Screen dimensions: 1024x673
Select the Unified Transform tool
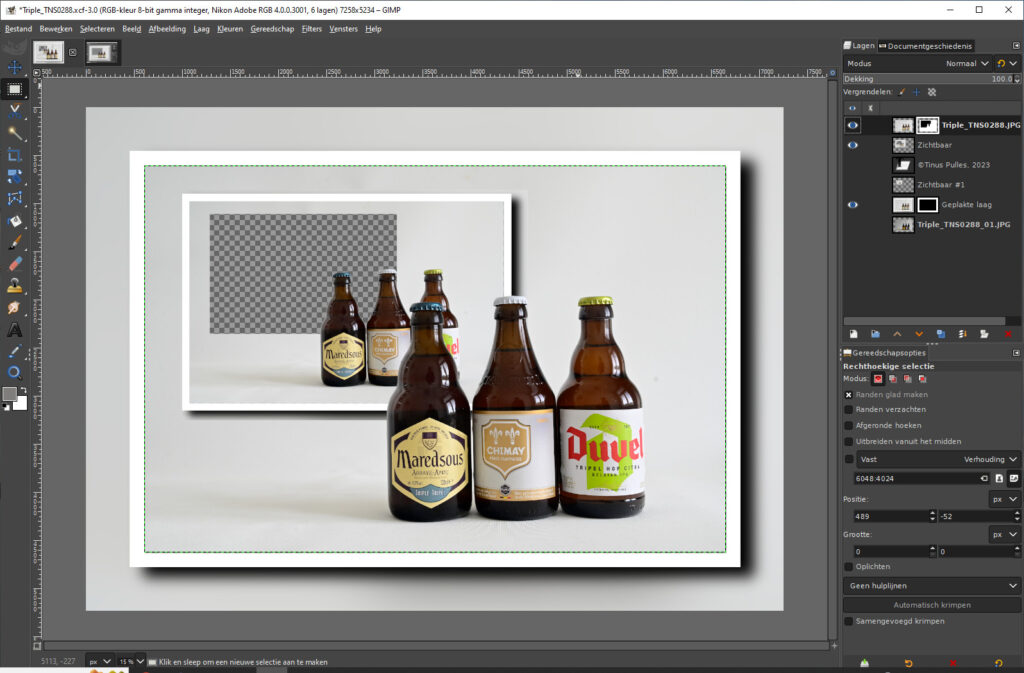pyautogui.click(x=14, y=176)
